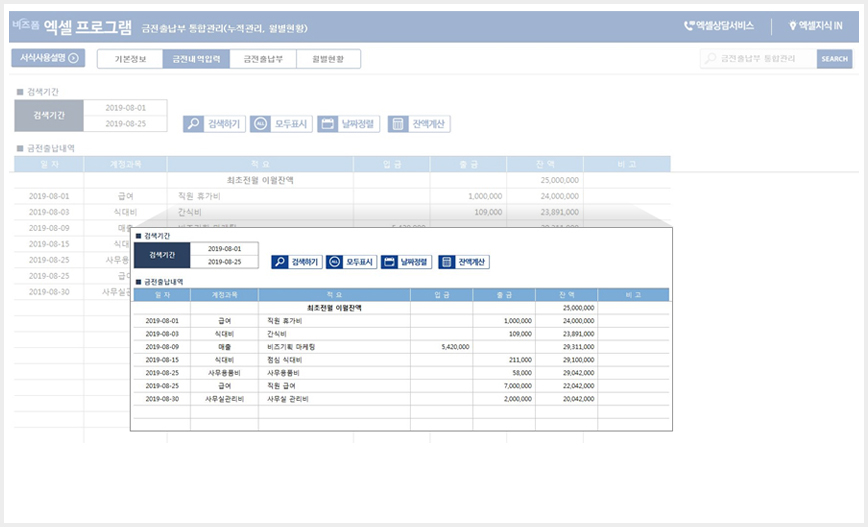Select inset search start date 2019-08-01
Viewport: 868px width, 527px height.
(224, 249)
